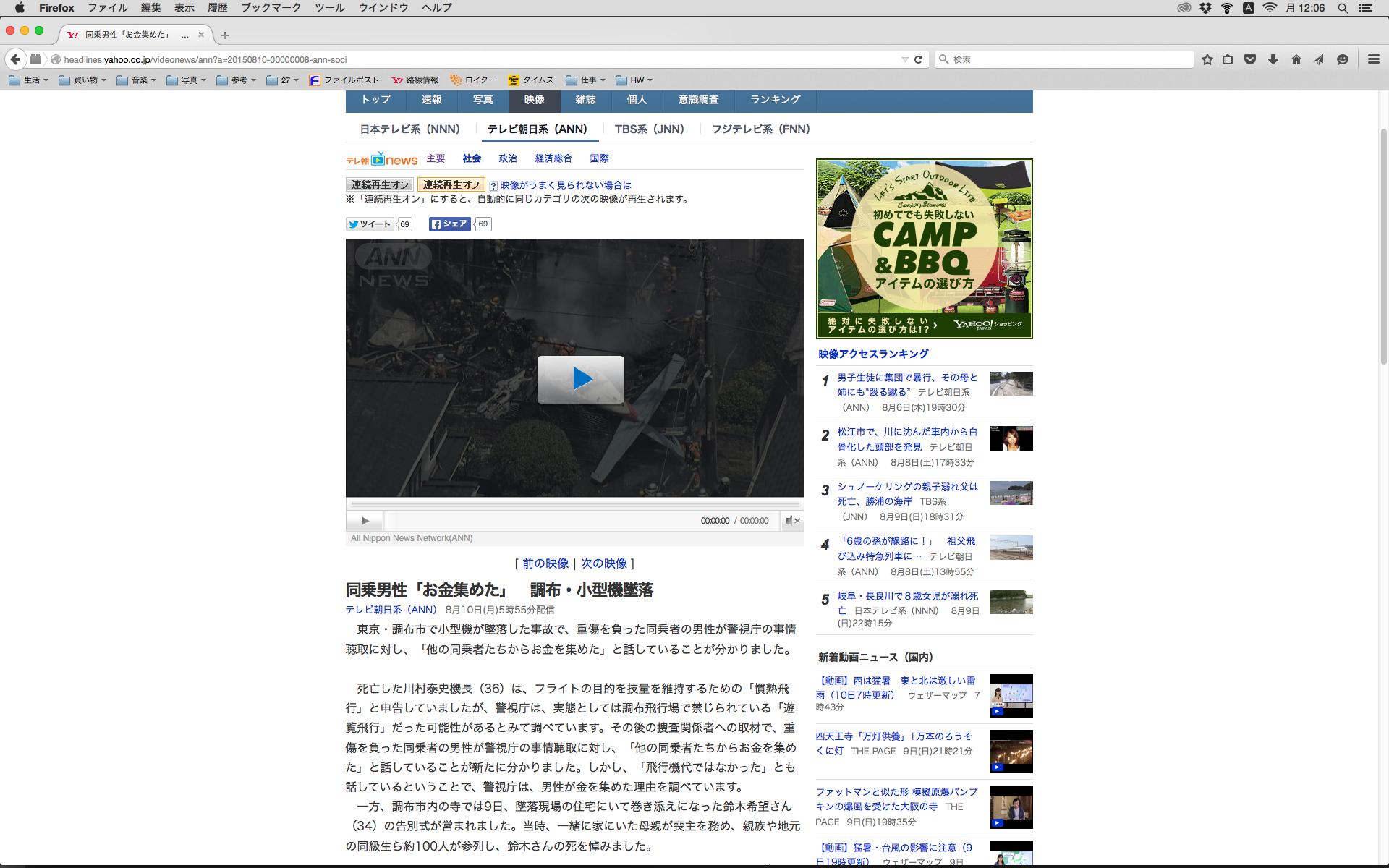This screenshot has width=1389, height=868.
Task: Click the bookmark star icon
Action: (x=1207, y=59)
